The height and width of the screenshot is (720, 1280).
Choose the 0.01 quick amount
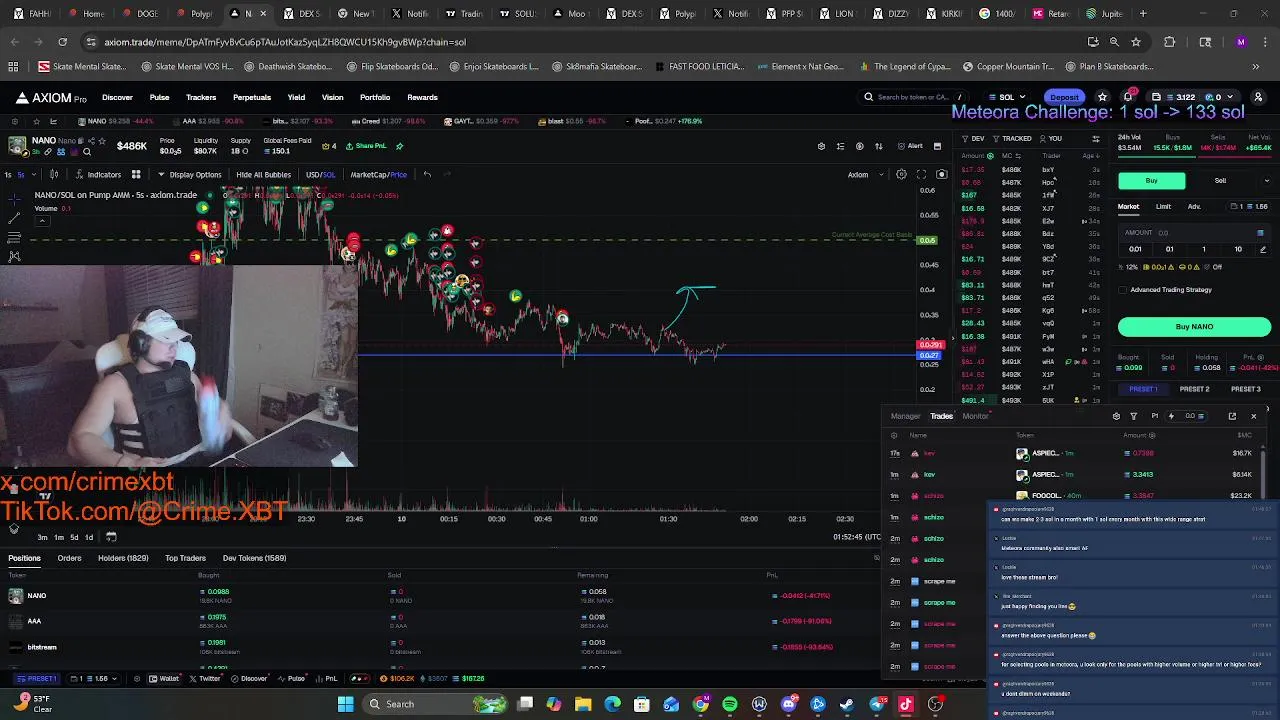coord(1135,249)
